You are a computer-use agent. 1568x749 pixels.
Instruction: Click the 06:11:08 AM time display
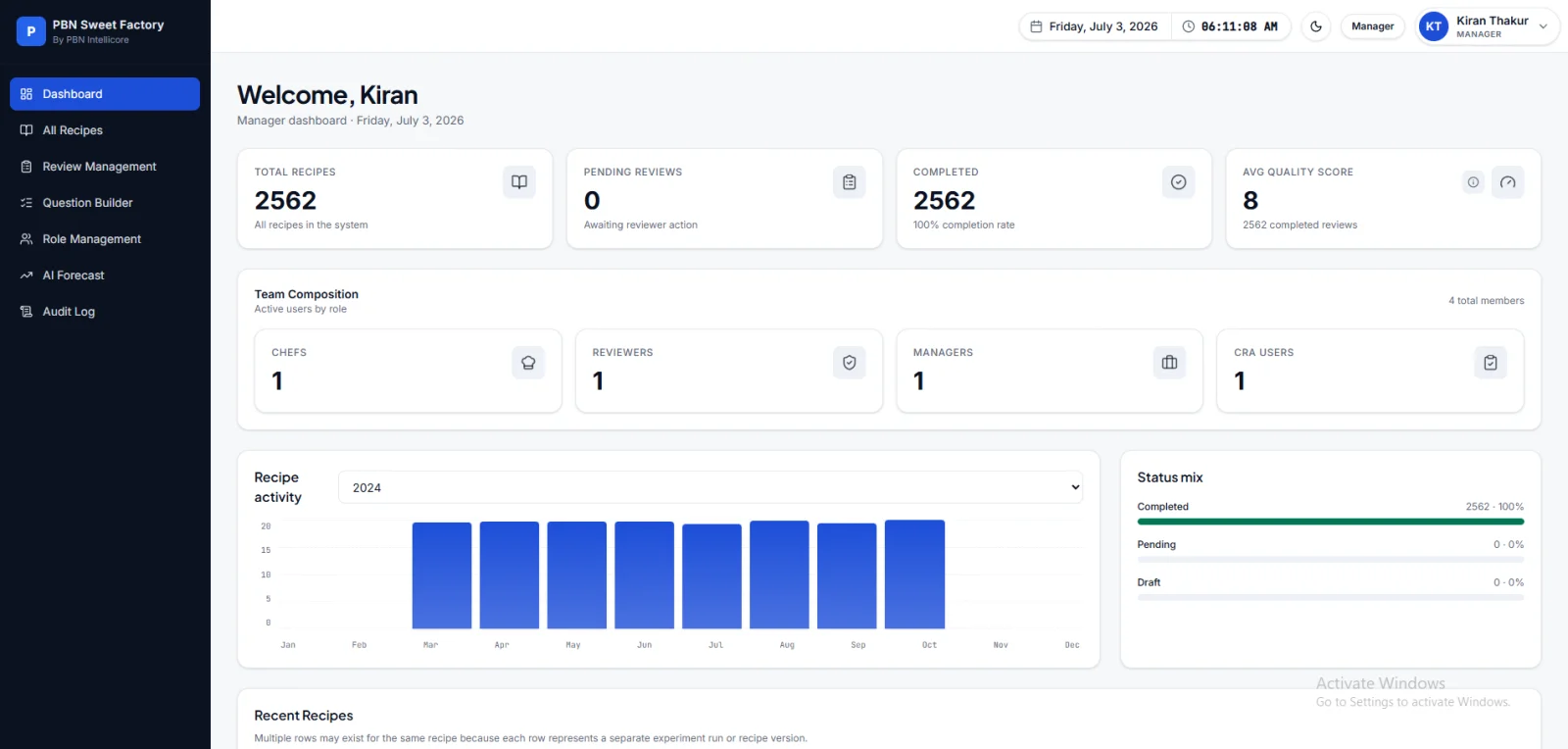(x=1240, y=26)
